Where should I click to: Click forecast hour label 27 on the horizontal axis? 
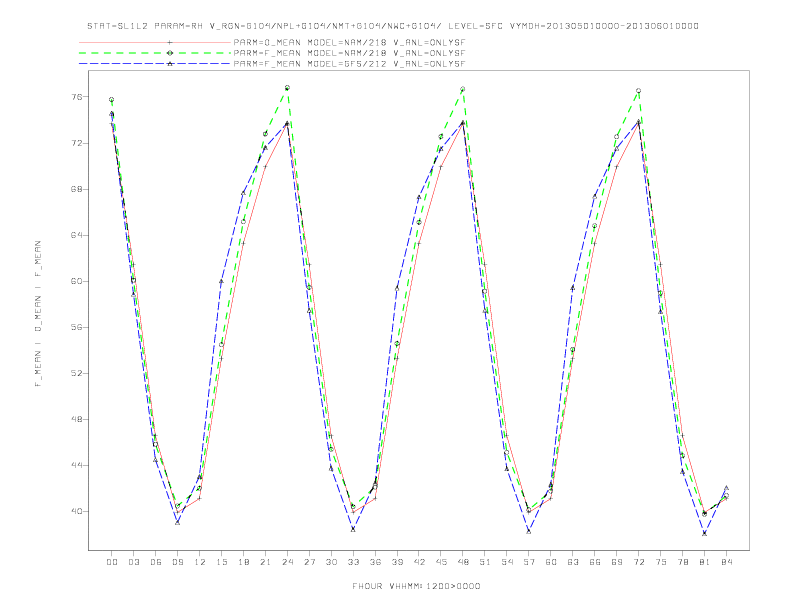tap(309, 562)
